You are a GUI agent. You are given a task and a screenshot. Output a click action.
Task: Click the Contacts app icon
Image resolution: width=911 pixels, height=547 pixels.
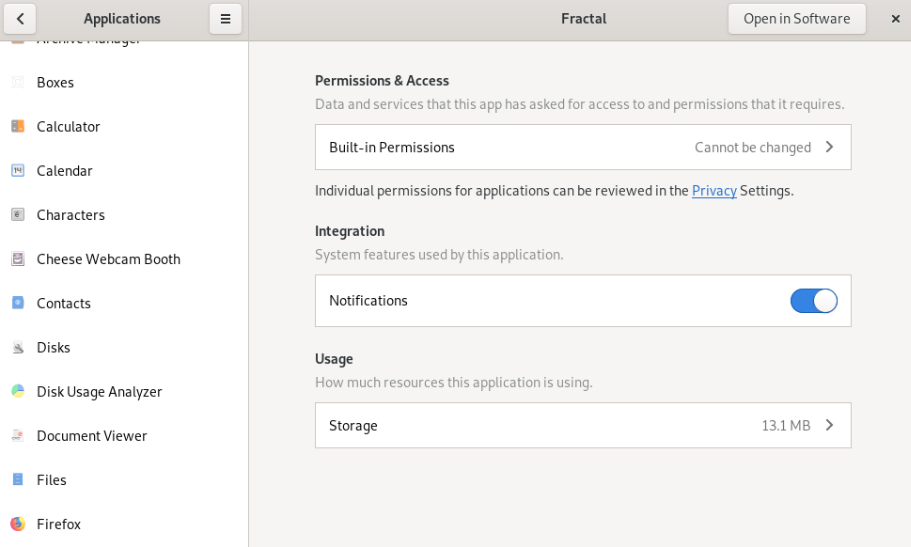click(18, 303)
